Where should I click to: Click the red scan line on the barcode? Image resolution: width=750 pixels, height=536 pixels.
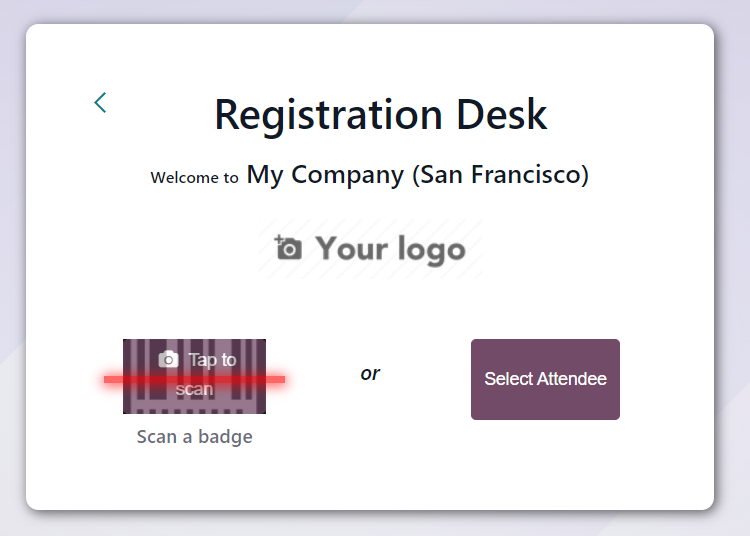pos(194,379)
